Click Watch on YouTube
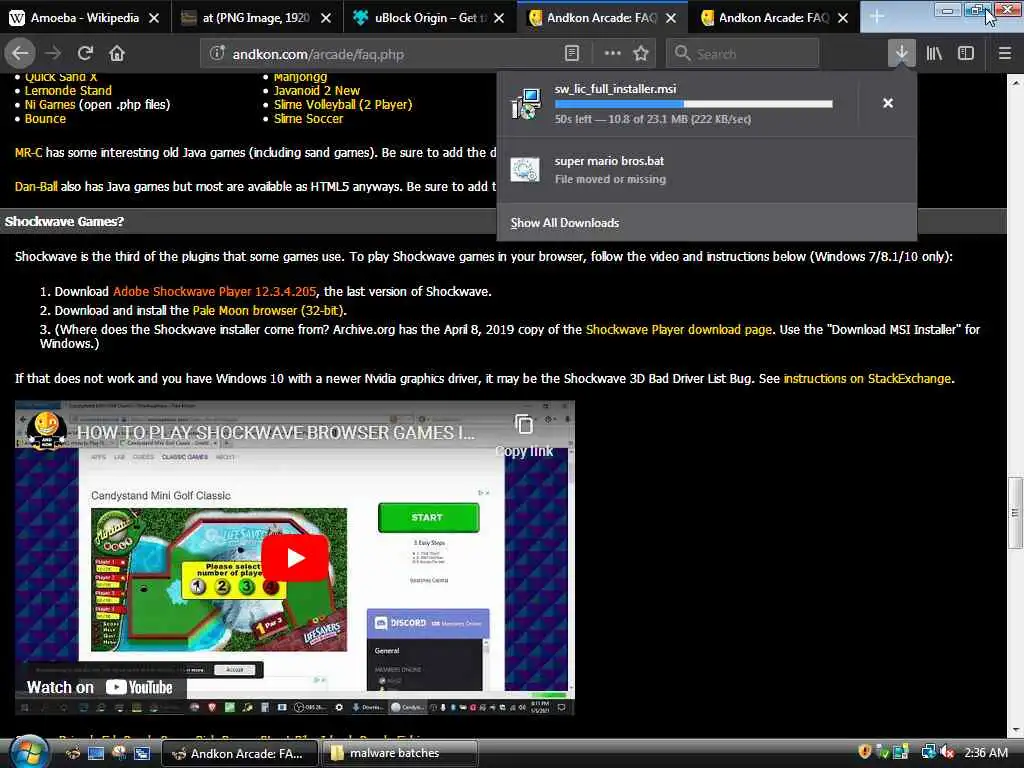Screen dimensions: 1024x768 tap(100, 687)
